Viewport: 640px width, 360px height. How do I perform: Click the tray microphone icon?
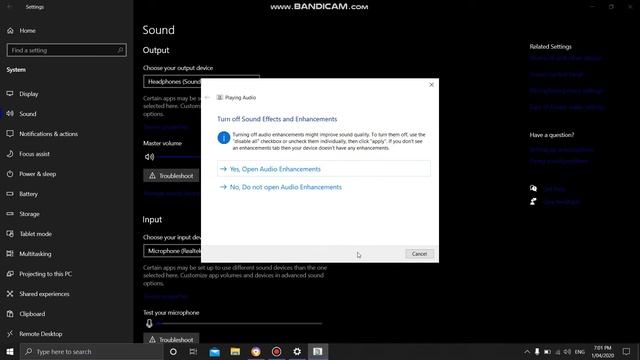tap(537, 351)
